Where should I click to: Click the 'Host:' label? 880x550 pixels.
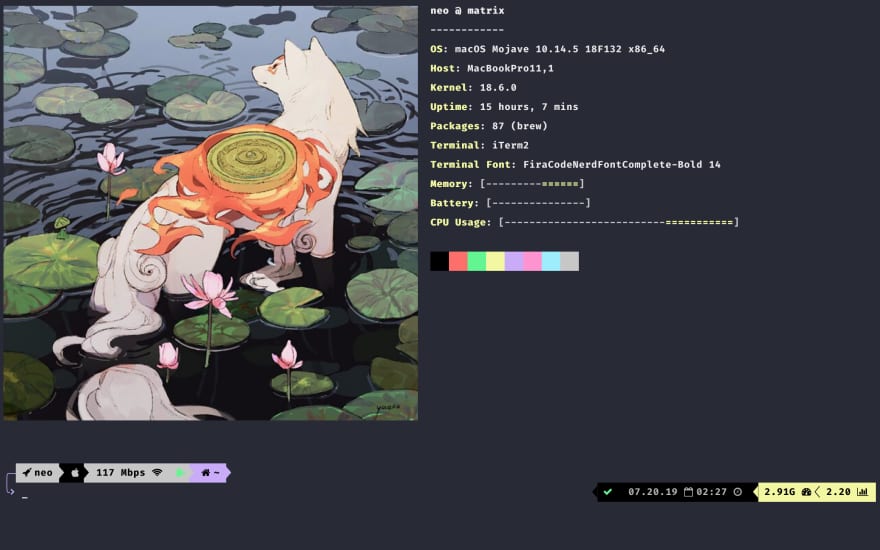coord(446,68)
